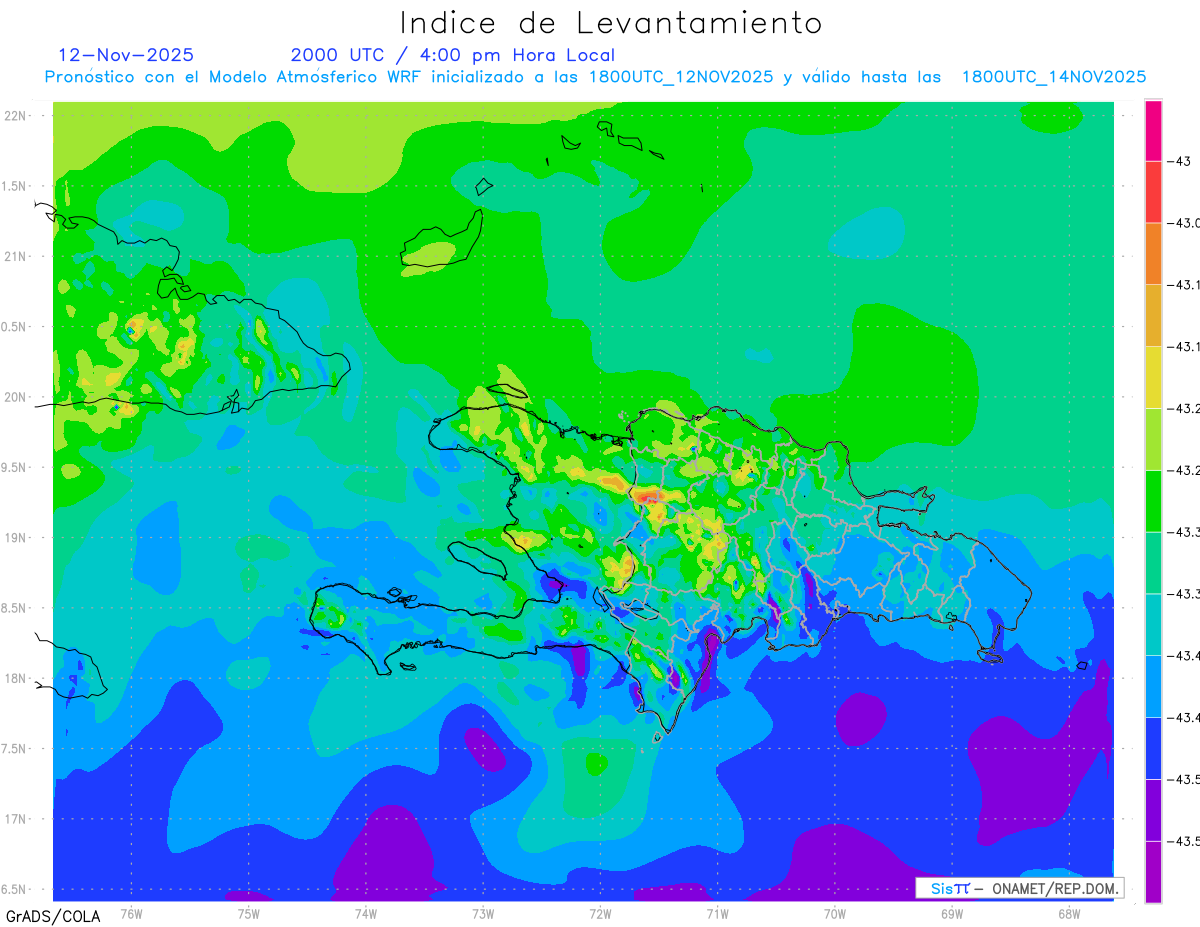
Task: Click the '6.5N' latitude label
Action: [x=15, y=889]
